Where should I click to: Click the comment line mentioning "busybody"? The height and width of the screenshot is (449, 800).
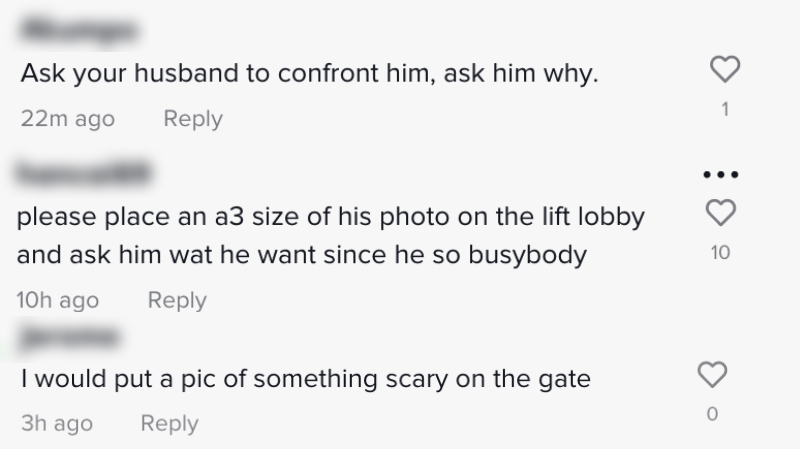coord(301,255)
